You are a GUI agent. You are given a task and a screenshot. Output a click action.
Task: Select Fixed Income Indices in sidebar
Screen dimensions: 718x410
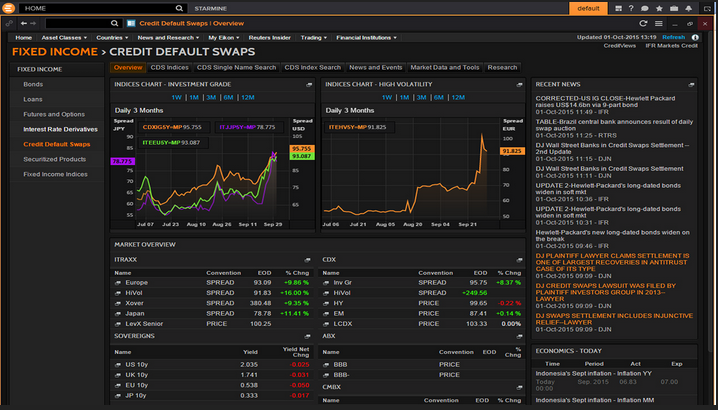(55, 175)
